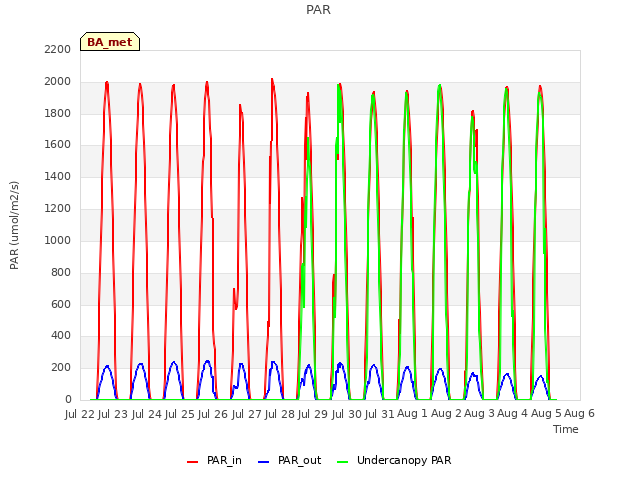The width and height of the screenshot is (640, 480).
Task: Click the BA_met label box
Action: tap(110, 42)
